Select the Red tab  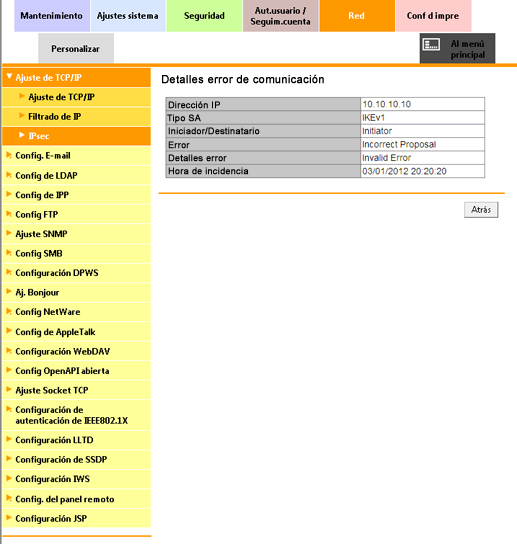[357, 16]
